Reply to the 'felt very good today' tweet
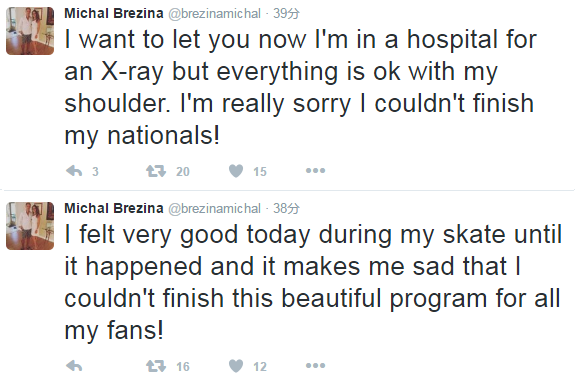This screenshot has height=380, width=575. pos(74,366)
